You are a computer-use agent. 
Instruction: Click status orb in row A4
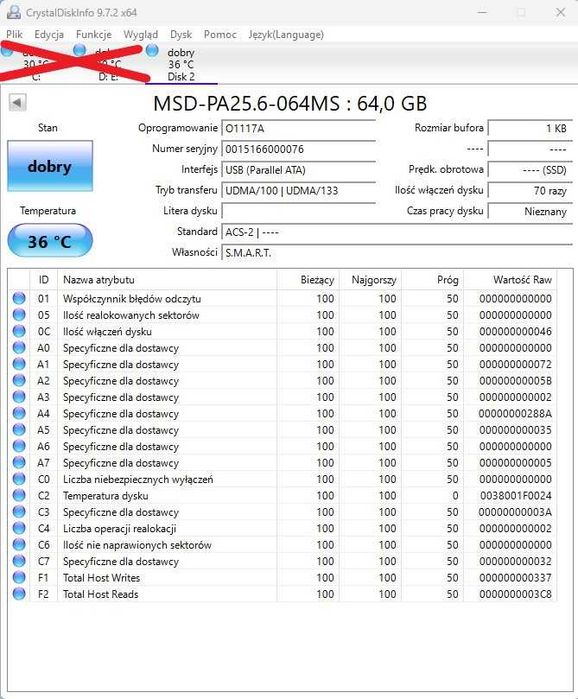point(19,413)
